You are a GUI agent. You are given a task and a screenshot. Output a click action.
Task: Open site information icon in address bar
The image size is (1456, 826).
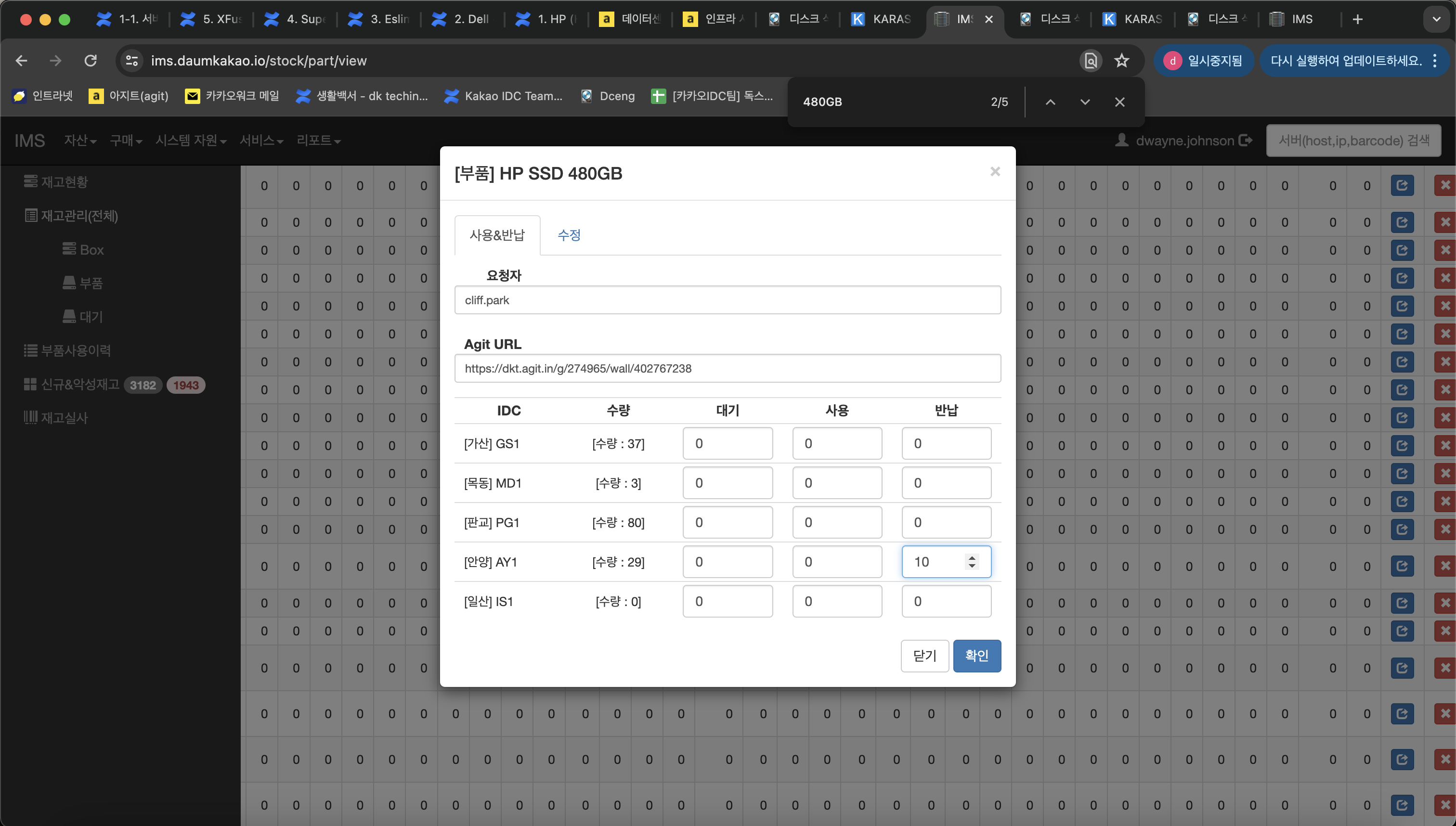pos(131,61)
